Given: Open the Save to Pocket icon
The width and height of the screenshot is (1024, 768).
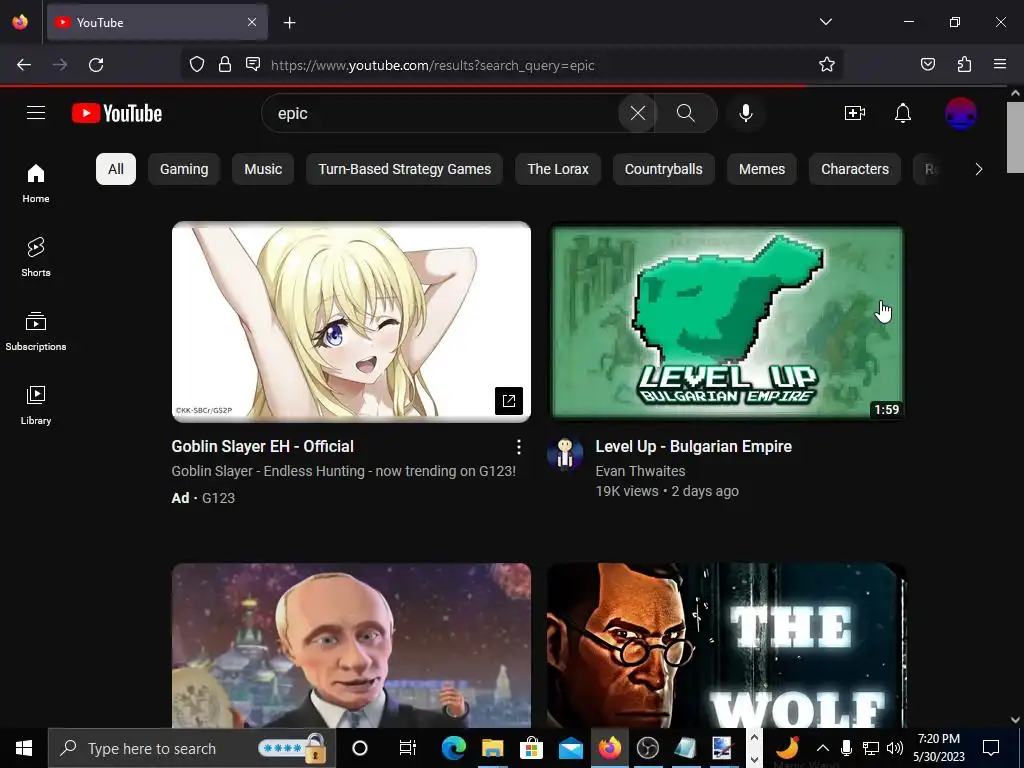Looking at the screenshot, I should [x=927, y=64].
